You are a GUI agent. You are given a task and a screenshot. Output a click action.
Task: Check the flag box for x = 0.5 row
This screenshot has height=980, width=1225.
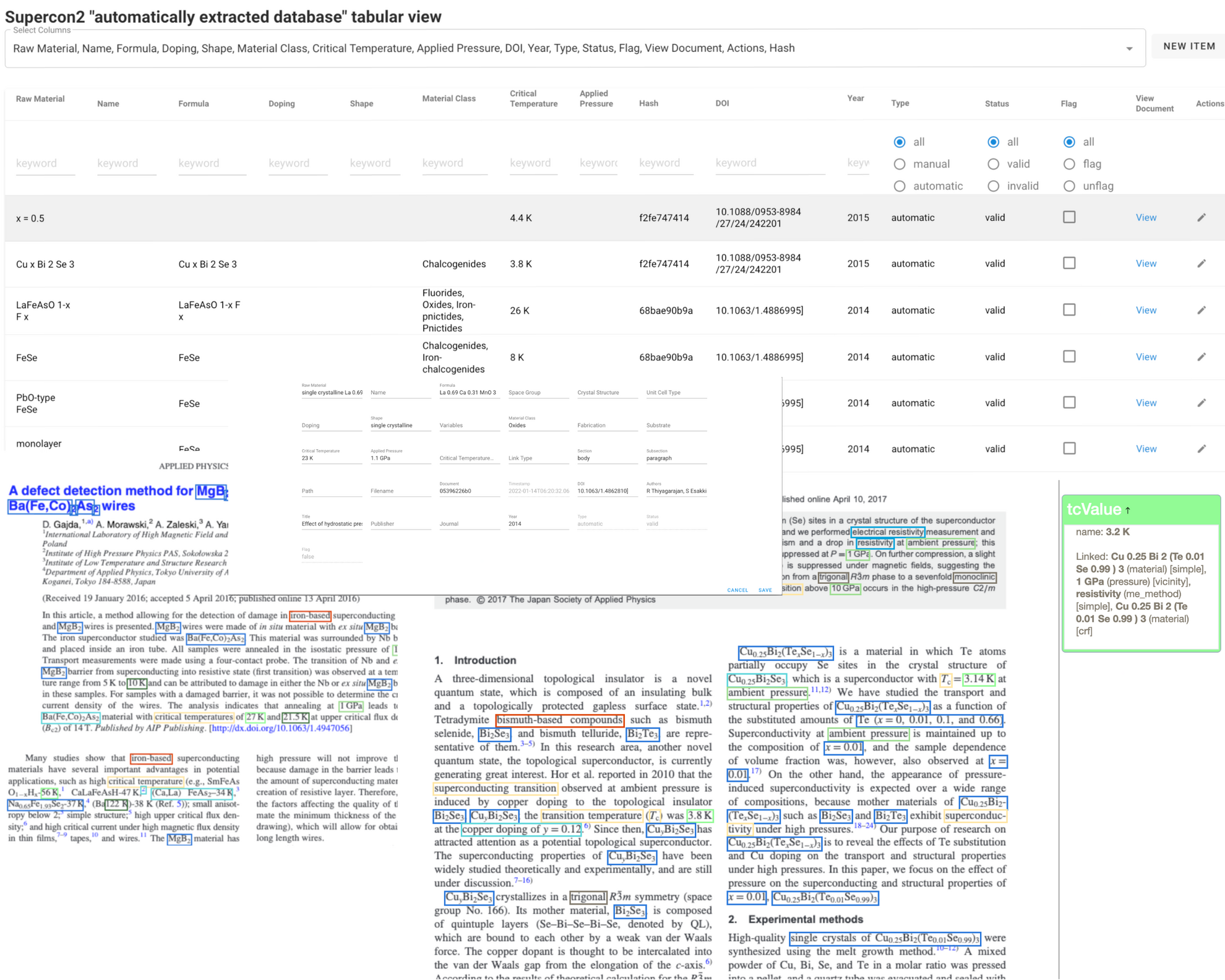[x=1069, y=217]
